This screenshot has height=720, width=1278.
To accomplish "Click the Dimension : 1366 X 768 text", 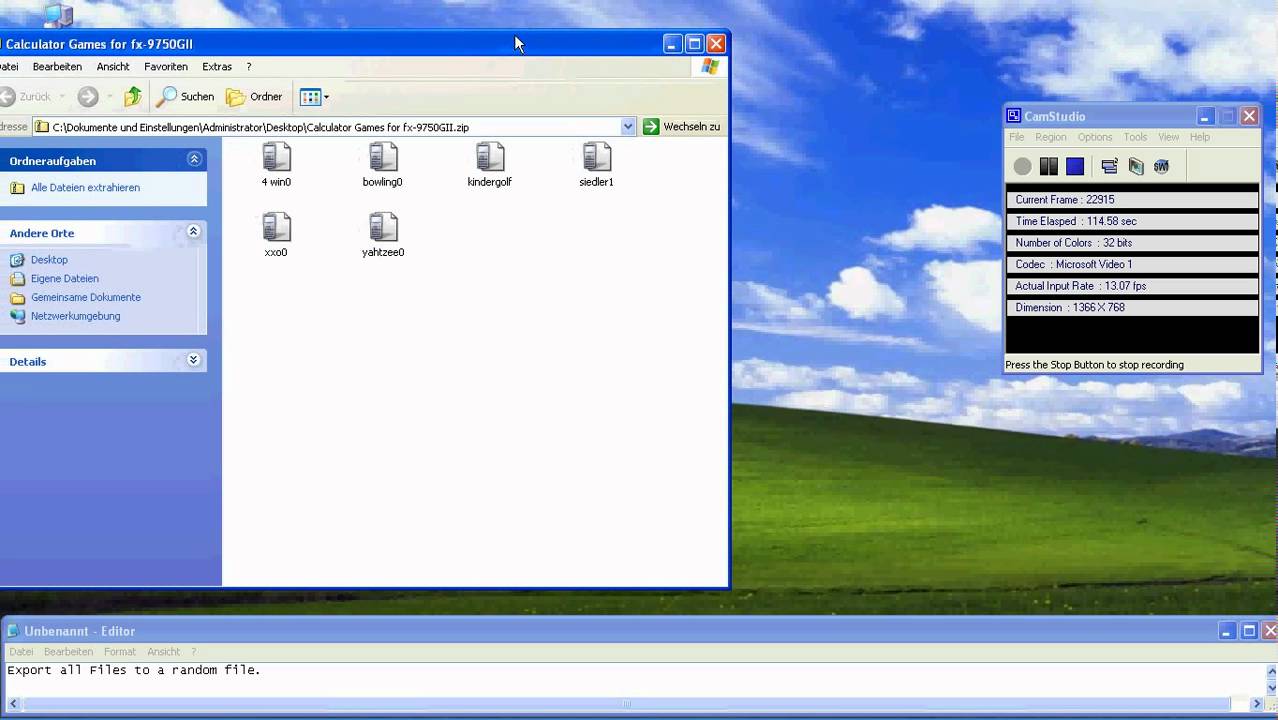I will coord(1070,308).
